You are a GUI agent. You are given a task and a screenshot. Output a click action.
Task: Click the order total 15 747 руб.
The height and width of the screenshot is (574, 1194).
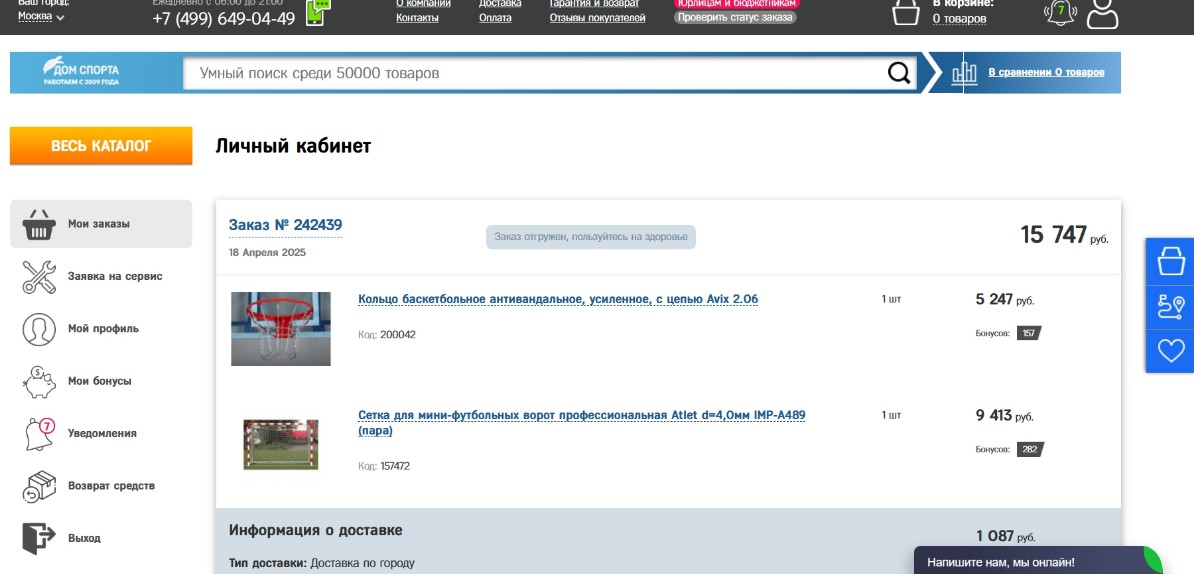(x=1065, y=235)
